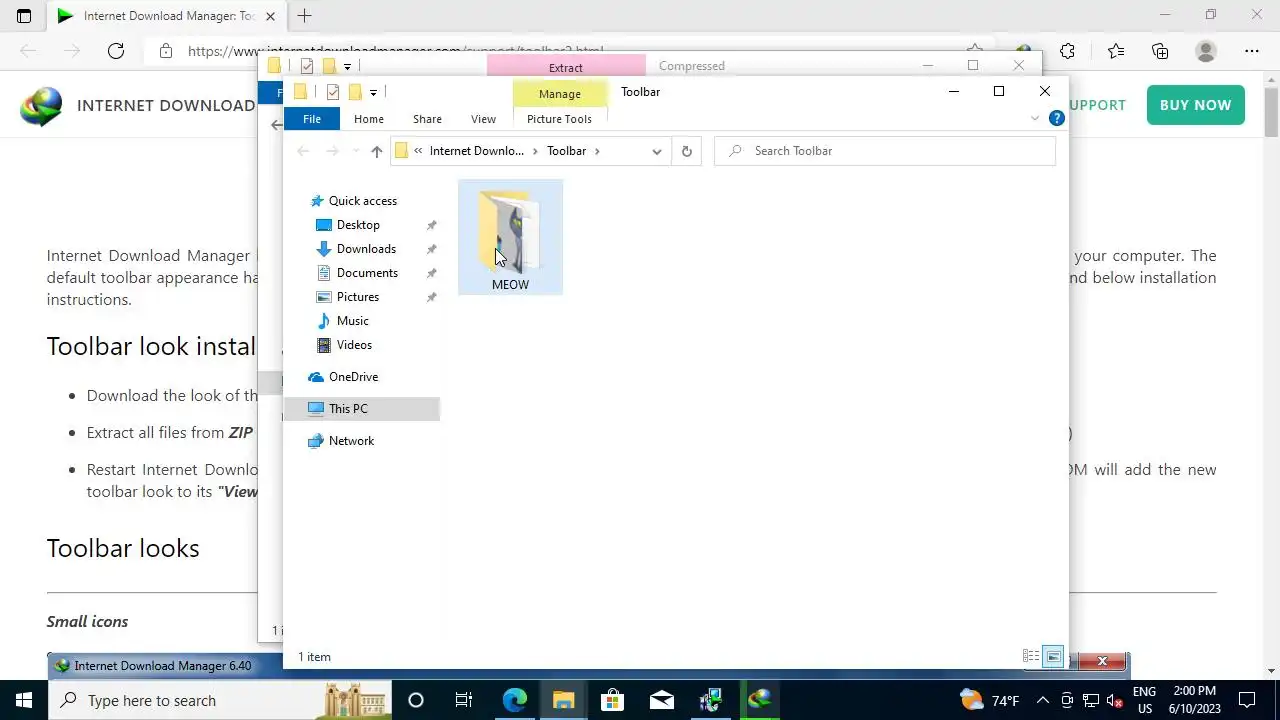Open File Explorer from taskbar
The height and width of the screenshot is (720, 1280).
[x=563, y=700]
